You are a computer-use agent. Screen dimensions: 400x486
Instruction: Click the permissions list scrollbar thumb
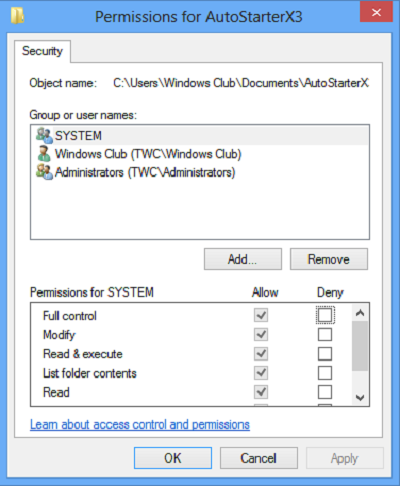tap(360, 346)
